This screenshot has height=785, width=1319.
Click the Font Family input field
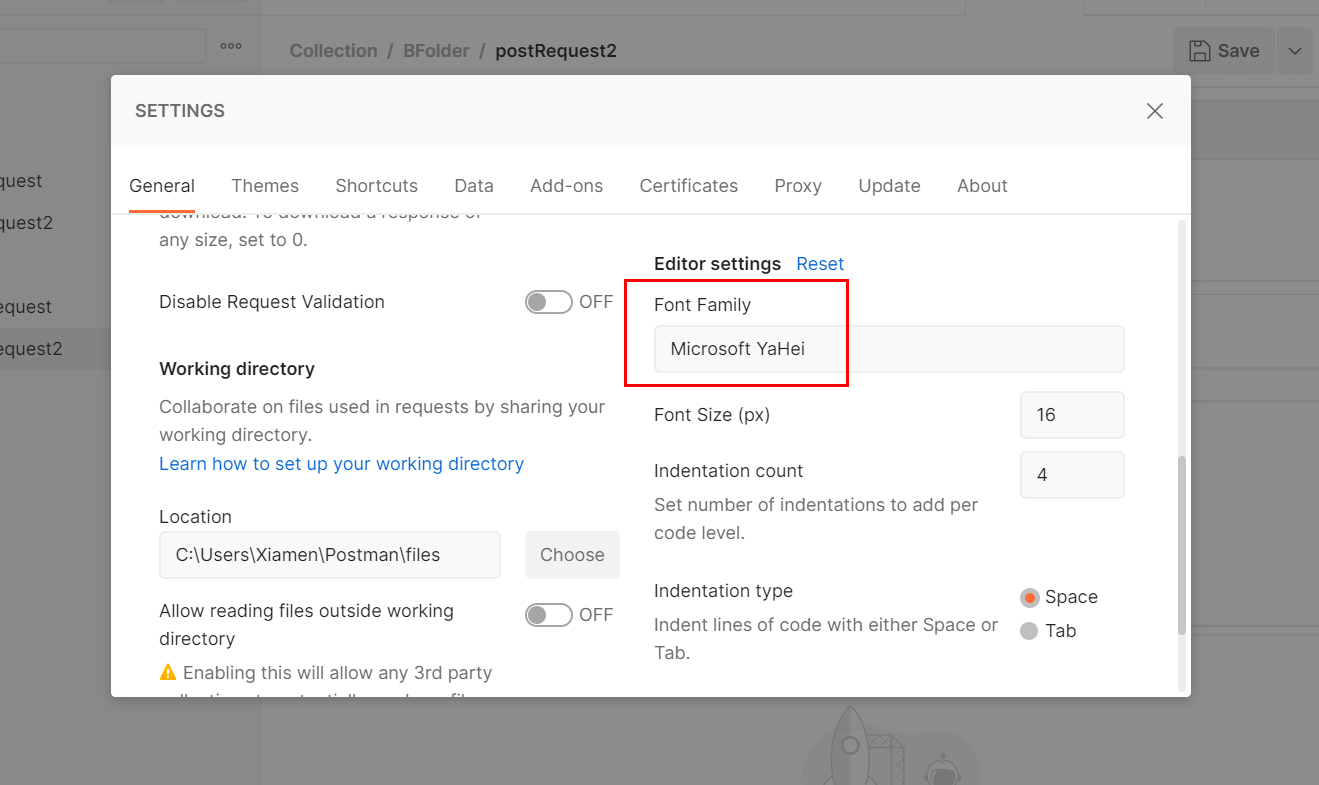click(889, 349)
